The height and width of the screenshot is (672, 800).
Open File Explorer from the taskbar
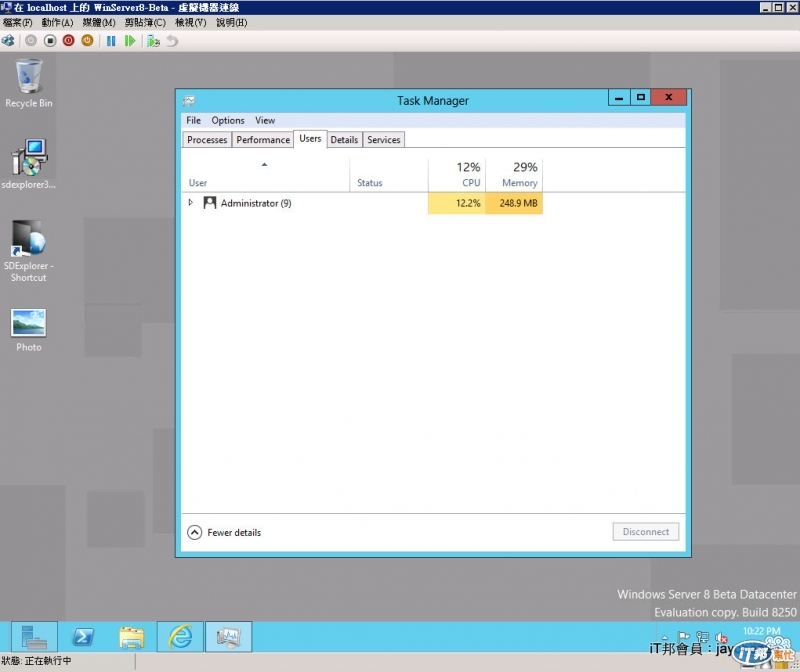pyautogui.click(x=132, y=637)
